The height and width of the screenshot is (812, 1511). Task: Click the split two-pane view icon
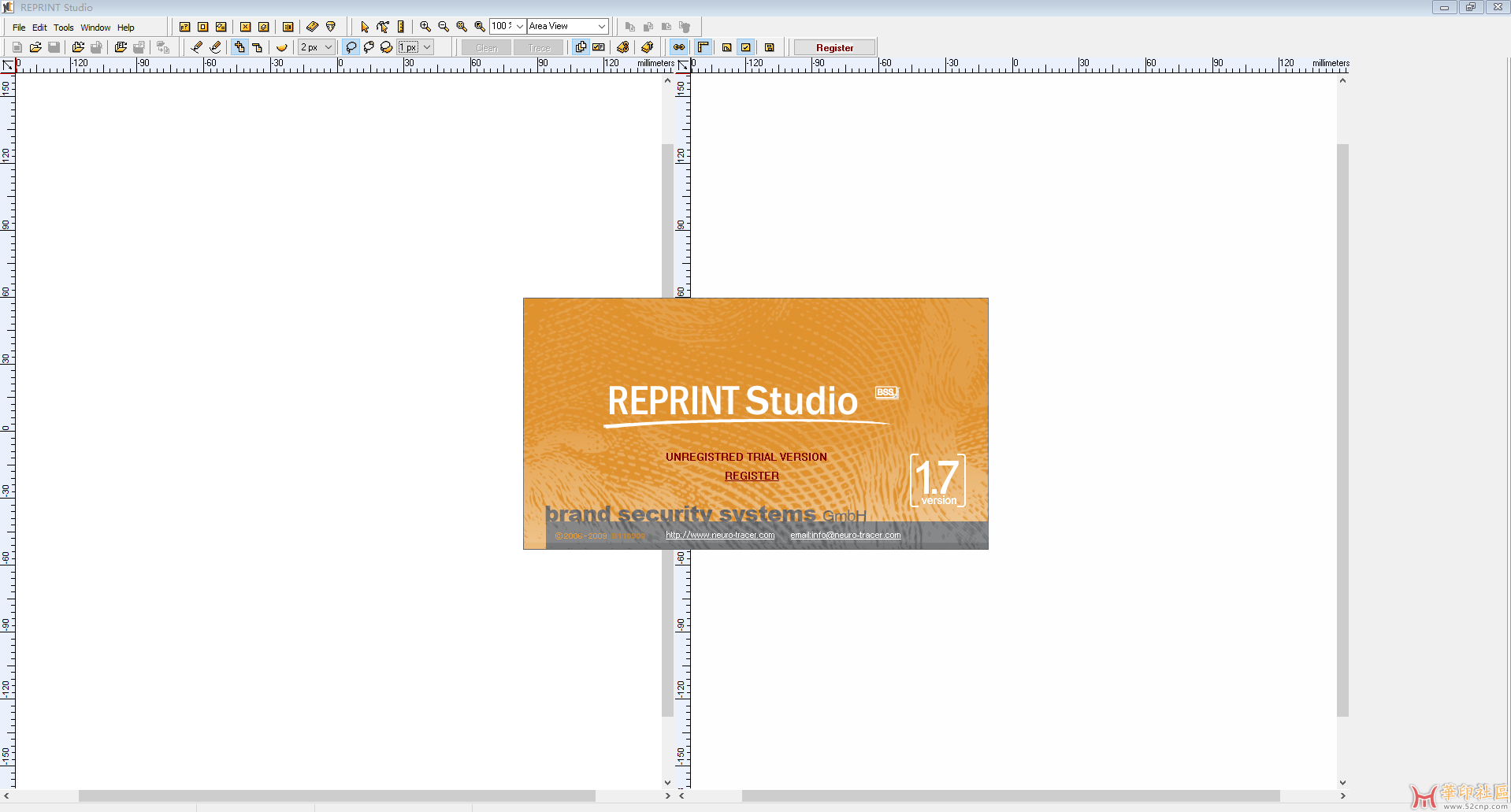[x=288, y=27]
